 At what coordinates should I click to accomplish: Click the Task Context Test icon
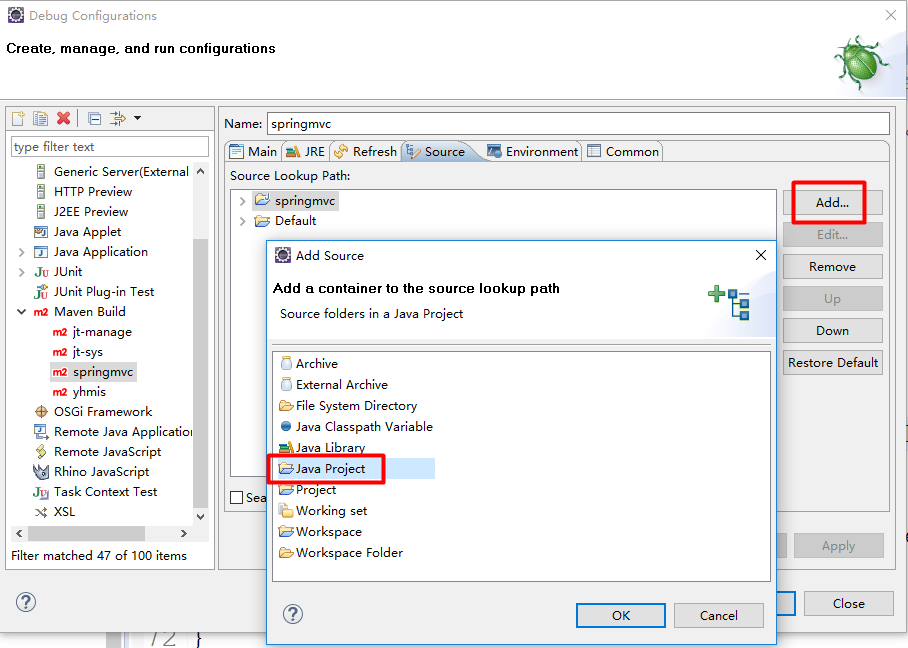pyautogui.click(x=41, y=492)
